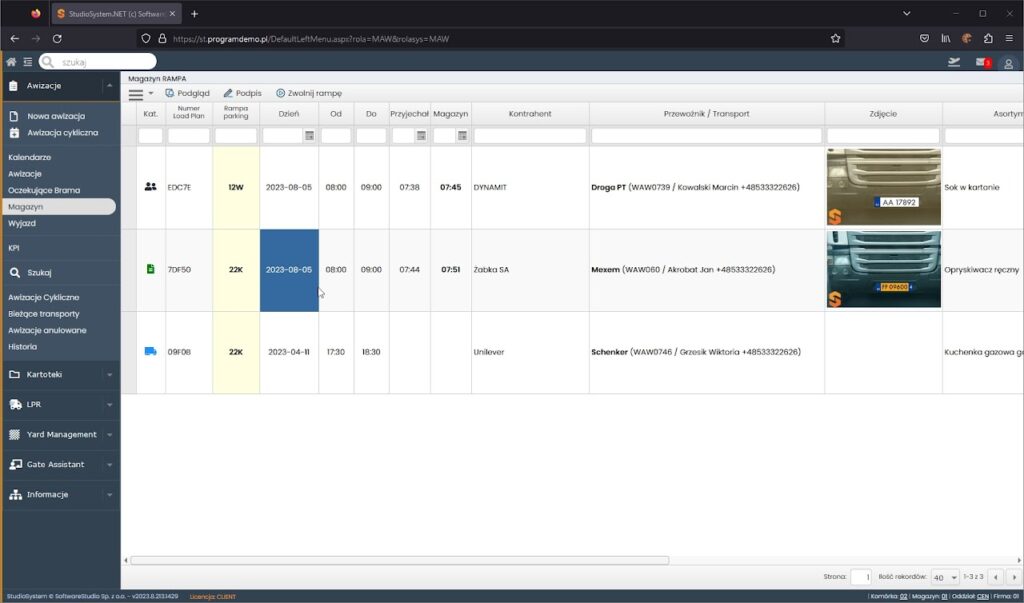Toggle the sidebar collapse icon
Screen dimensions: 1024x603
pyautogui.click(x=26, y=62)
